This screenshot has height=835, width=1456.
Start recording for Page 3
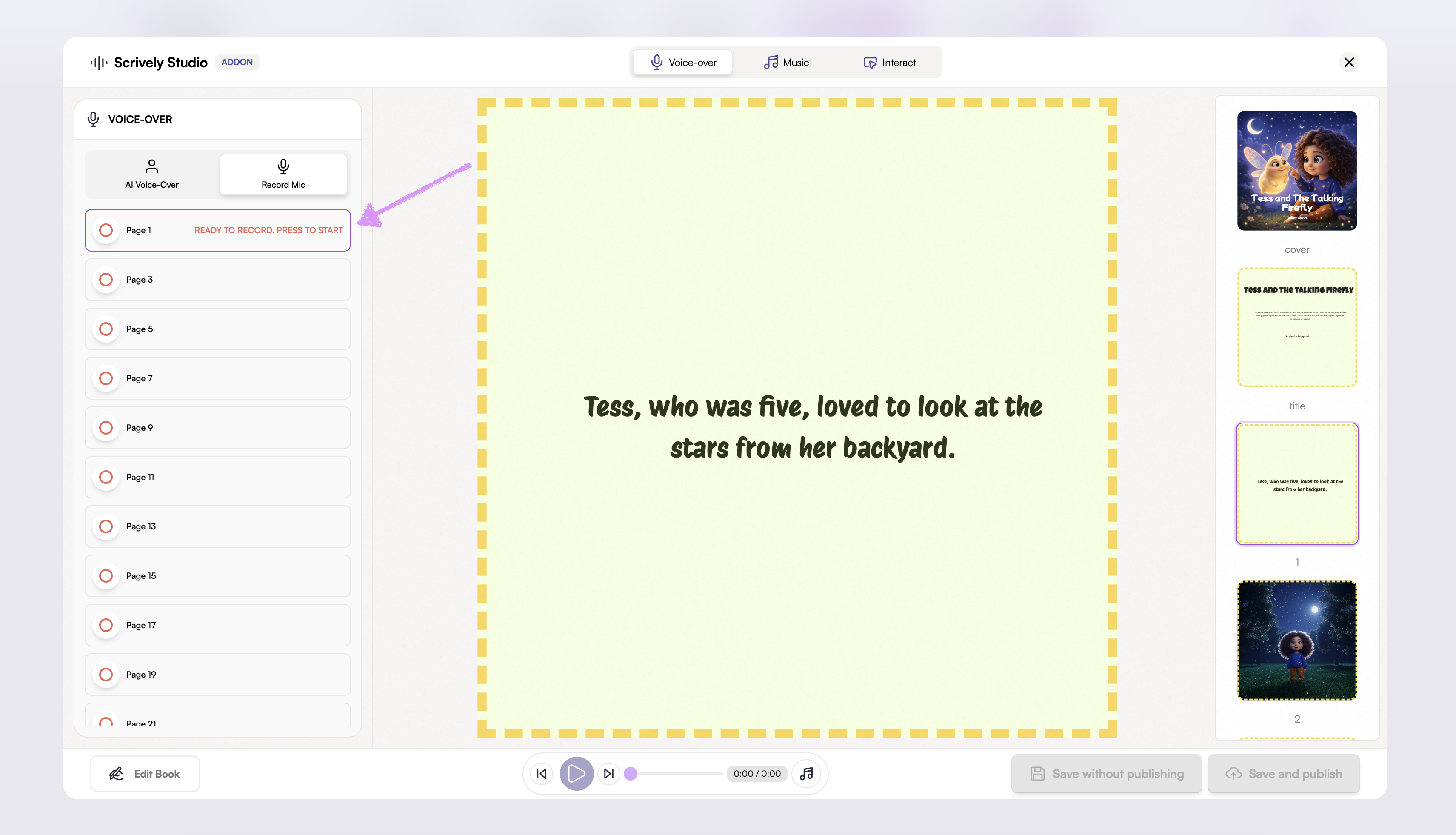(x=106, y=279)
